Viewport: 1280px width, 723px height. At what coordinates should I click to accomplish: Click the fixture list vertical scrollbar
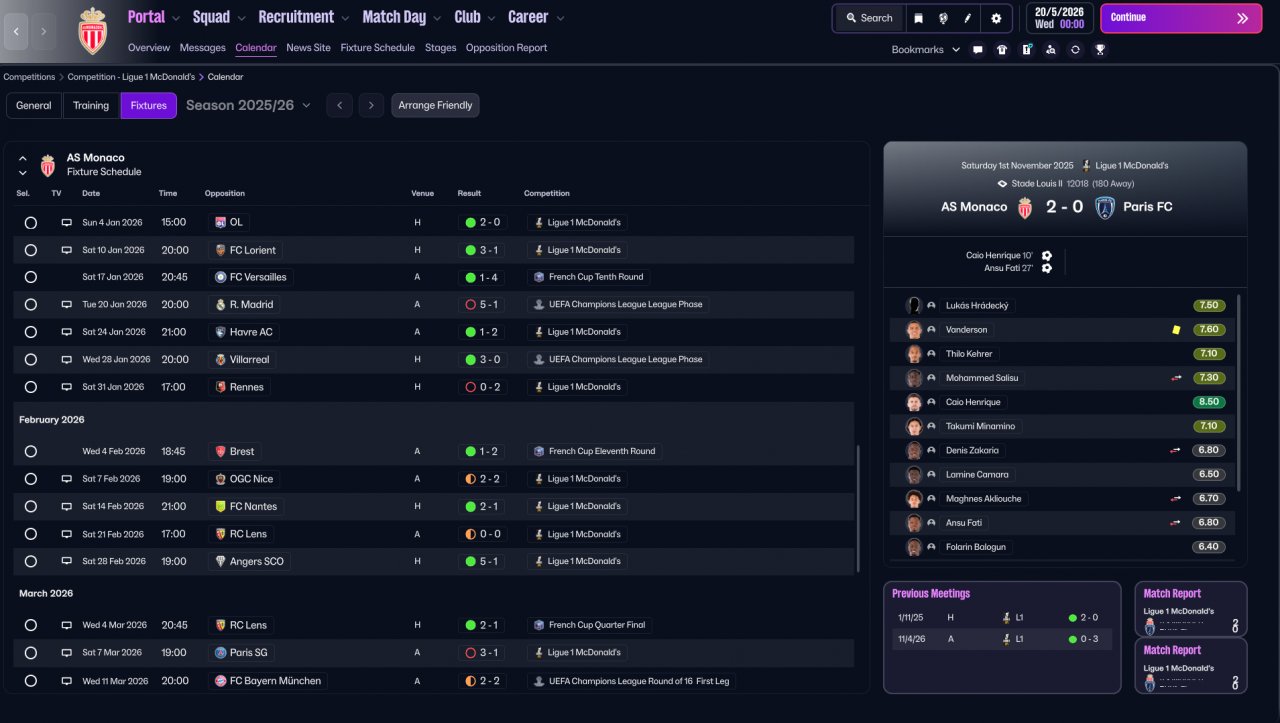pyautogui.click(x=858, y=509)
